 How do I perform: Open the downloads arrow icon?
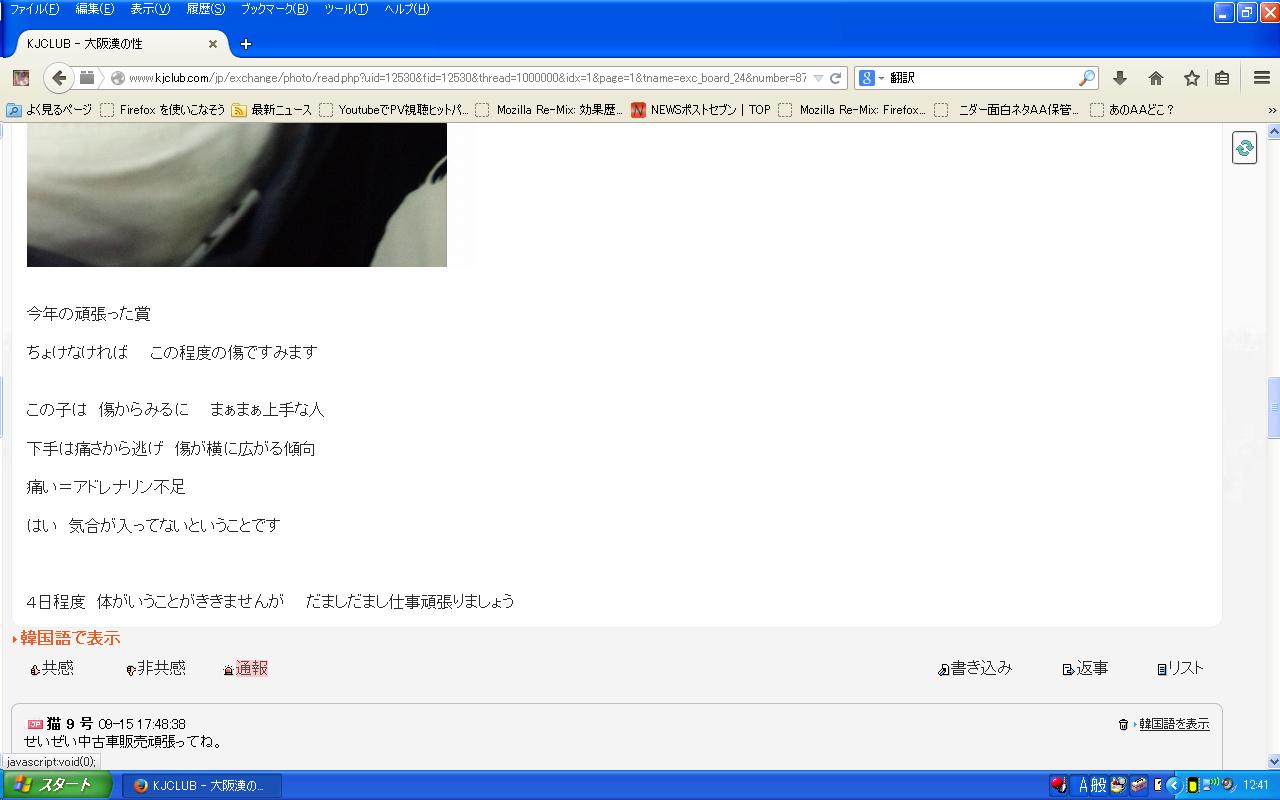(1120, 78)
